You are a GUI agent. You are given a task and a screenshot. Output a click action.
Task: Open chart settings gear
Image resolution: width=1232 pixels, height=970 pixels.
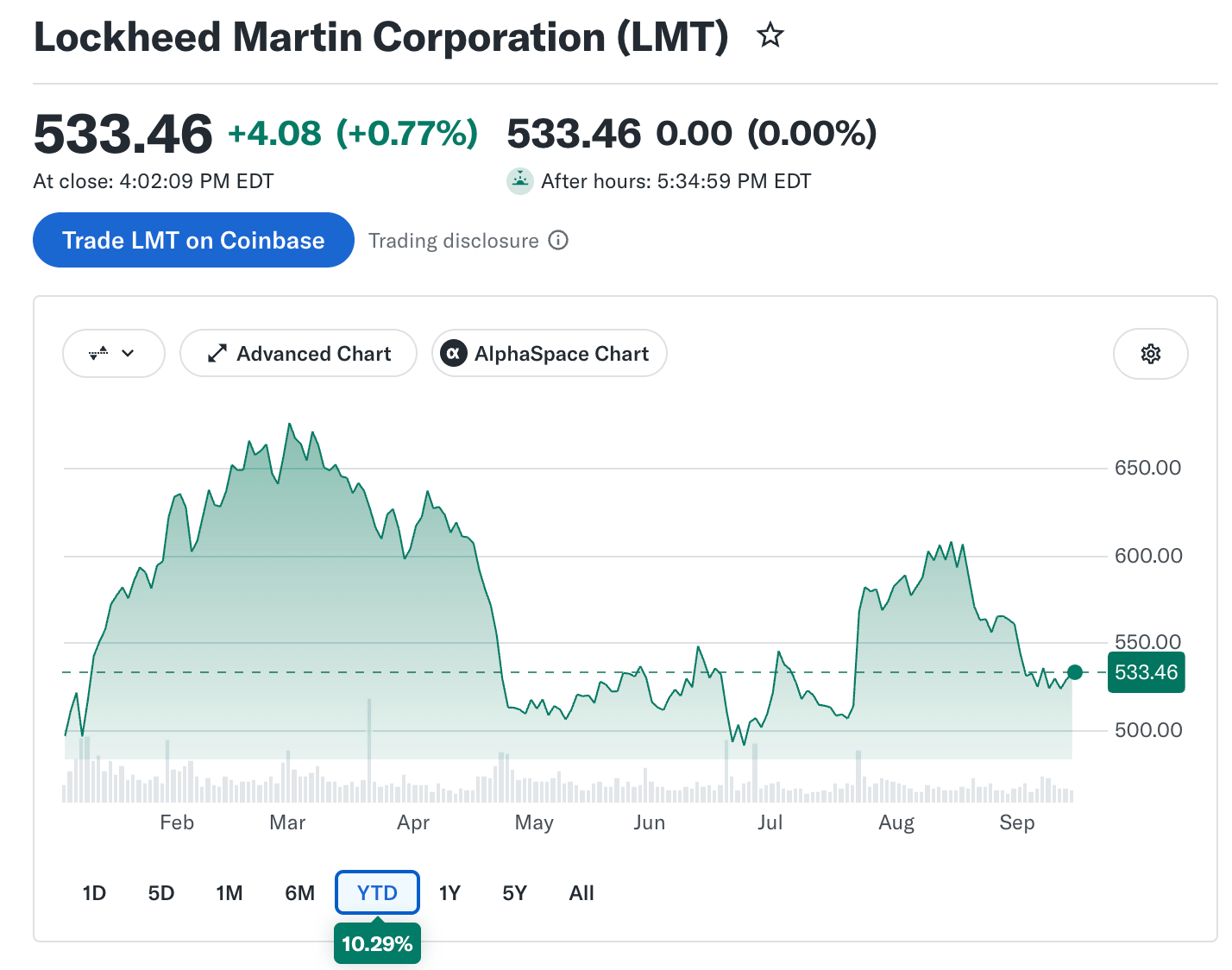[1150, 354]
